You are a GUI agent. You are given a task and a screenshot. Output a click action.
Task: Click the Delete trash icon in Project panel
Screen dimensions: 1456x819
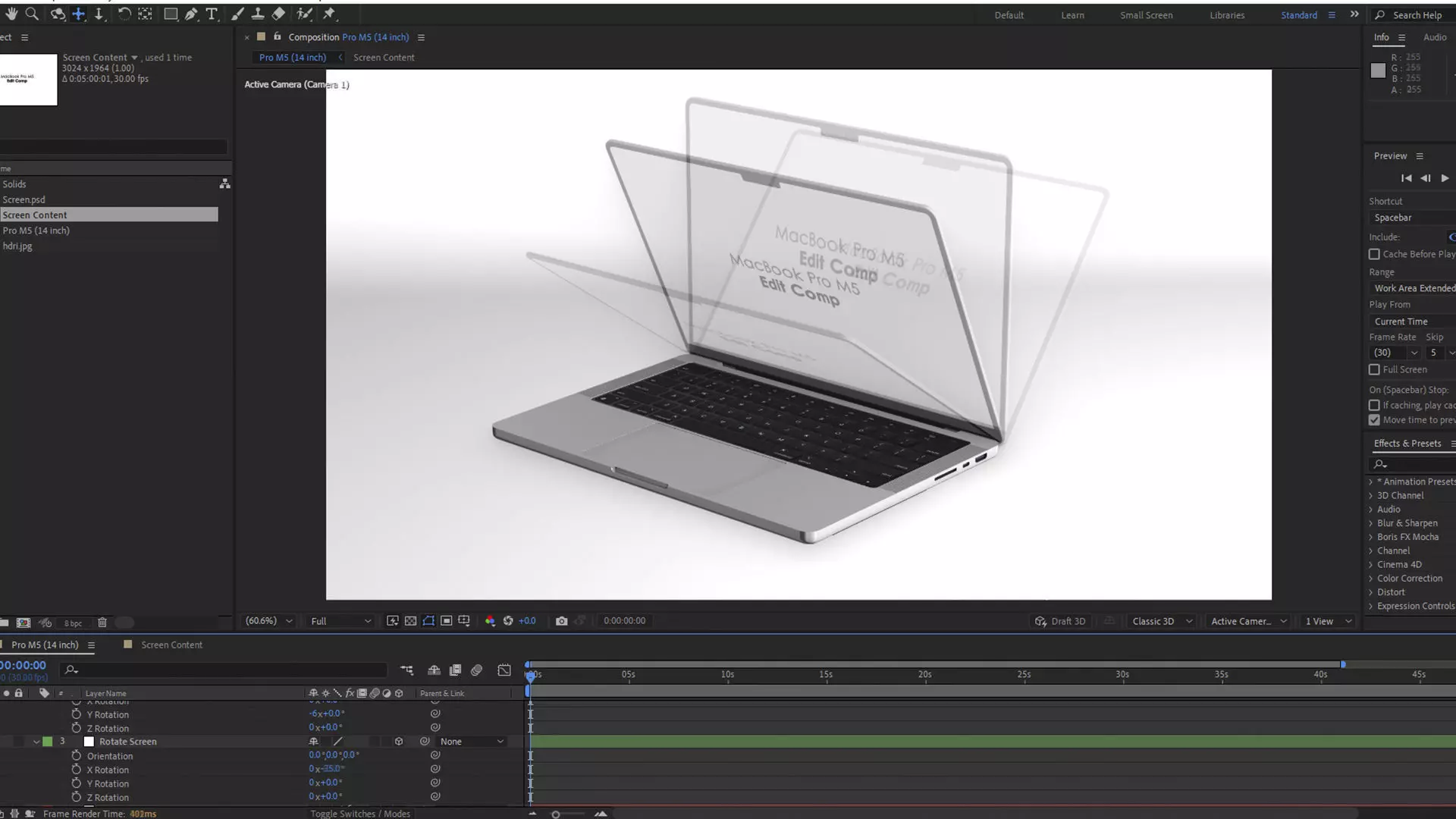click(102, 623)
